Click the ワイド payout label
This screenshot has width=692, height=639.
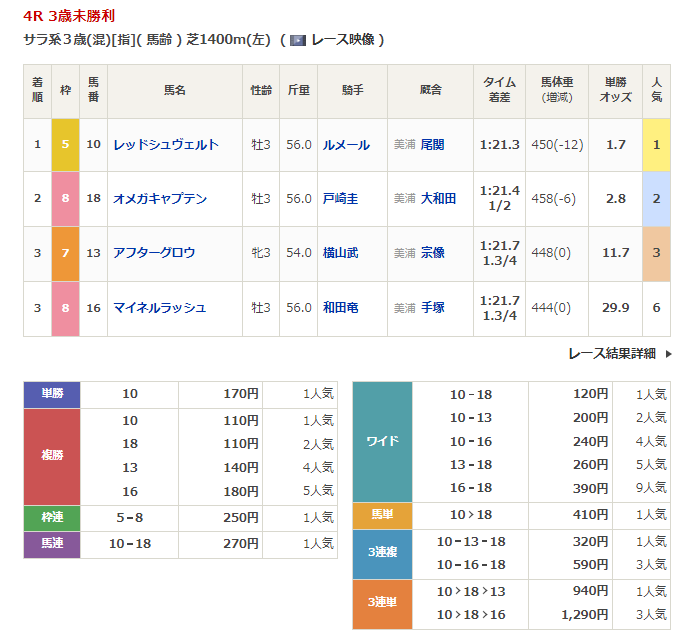(383, 441)
